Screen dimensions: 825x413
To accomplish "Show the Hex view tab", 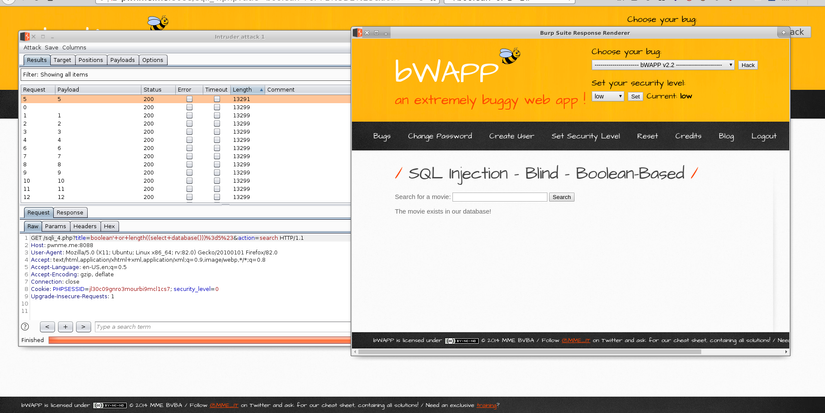I will click(109, 226).
